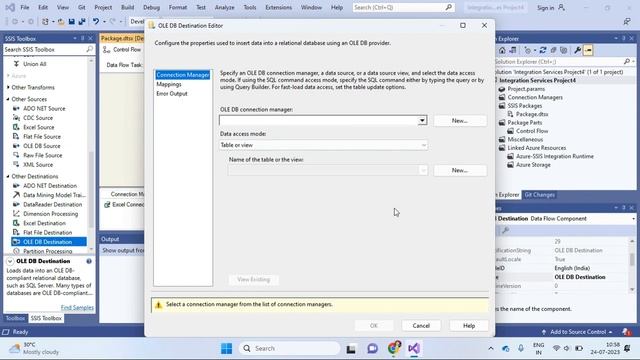This screenshot has width=640, height=360.
Task: Select Project.params in Solution Explorer
Action: 526,89
